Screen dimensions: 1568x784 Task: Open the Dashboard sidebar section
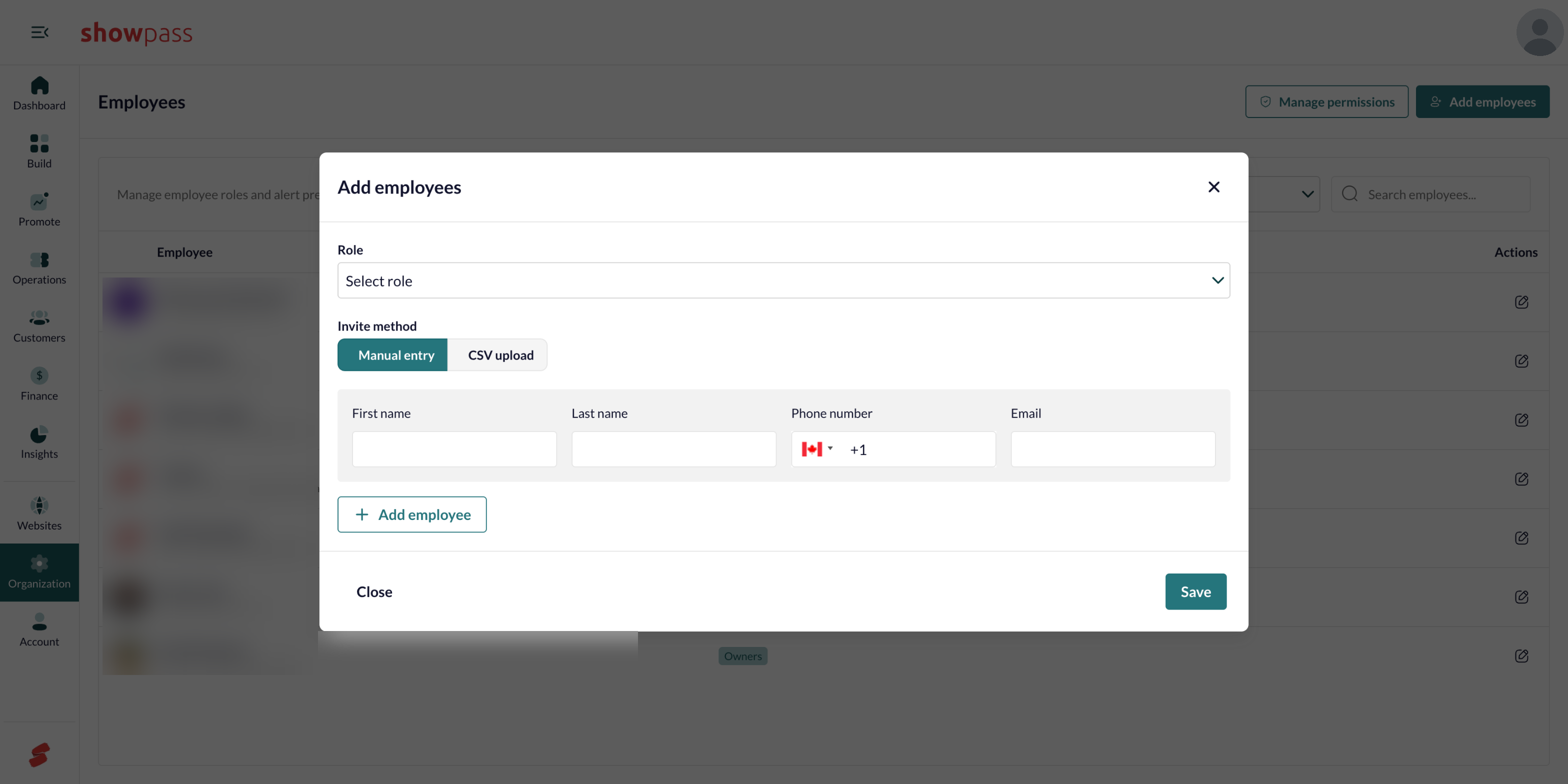coord(39,93)
